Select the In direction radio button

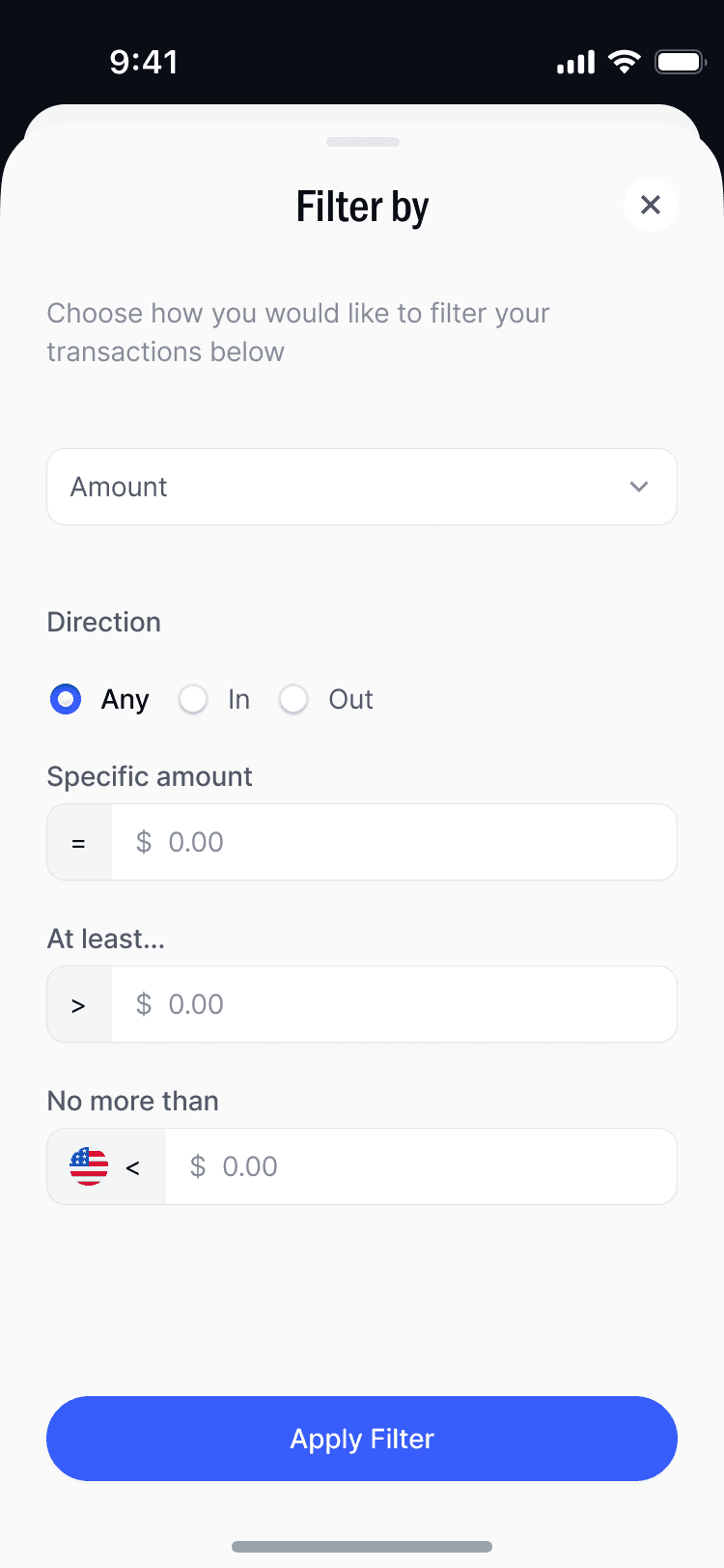pyautogui.click(x=193, y=699)
